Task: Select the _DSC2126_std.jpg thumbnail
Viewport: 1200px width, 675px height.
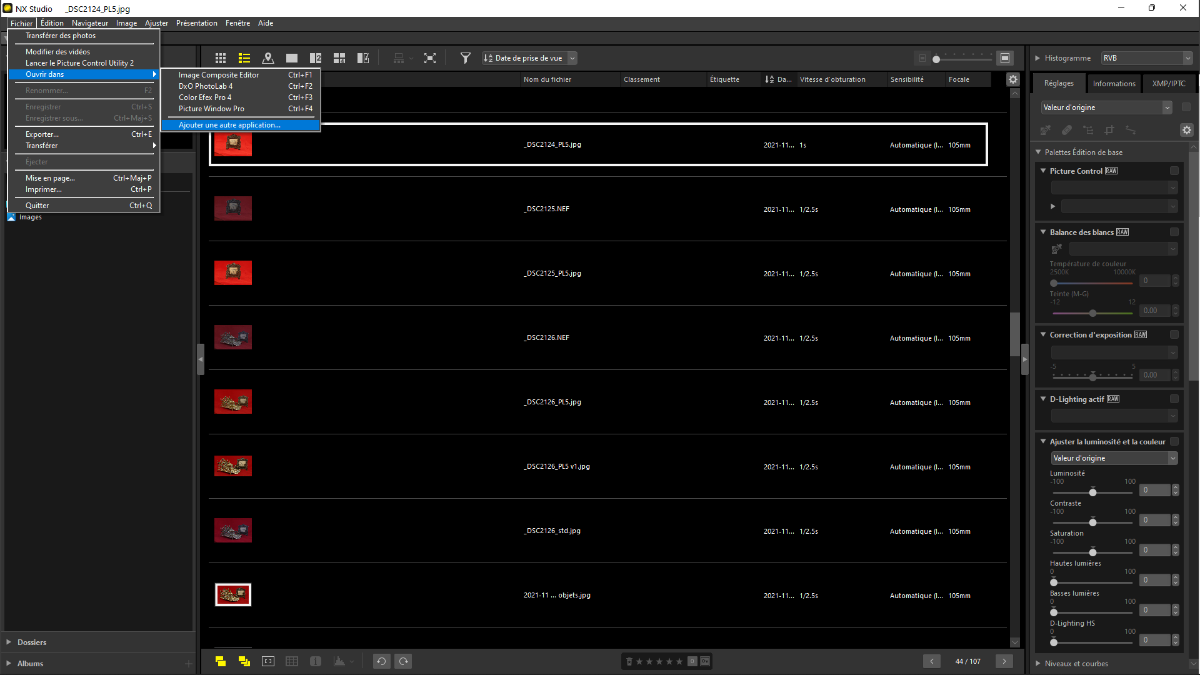Action: pos(233,530)
